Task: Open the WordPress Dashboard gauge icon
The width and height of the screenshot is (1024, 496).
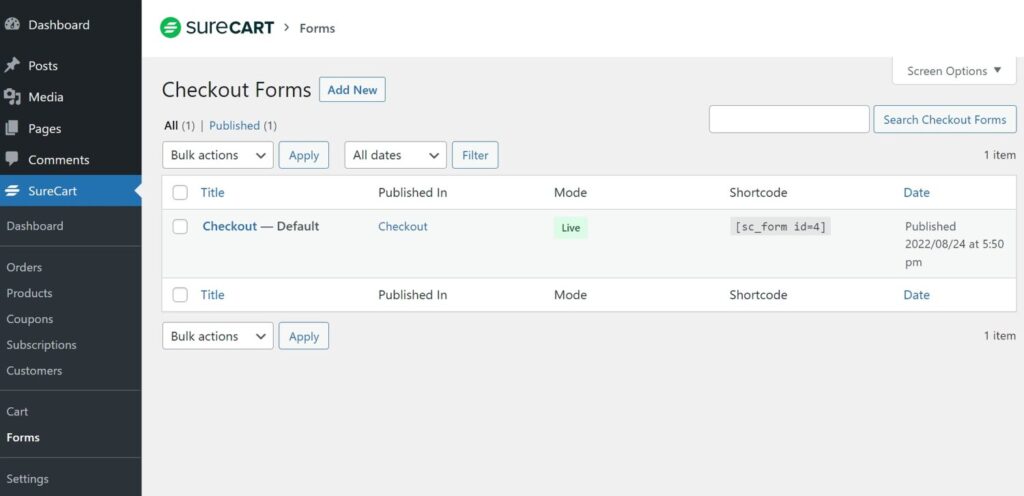Action: [12, 25]
